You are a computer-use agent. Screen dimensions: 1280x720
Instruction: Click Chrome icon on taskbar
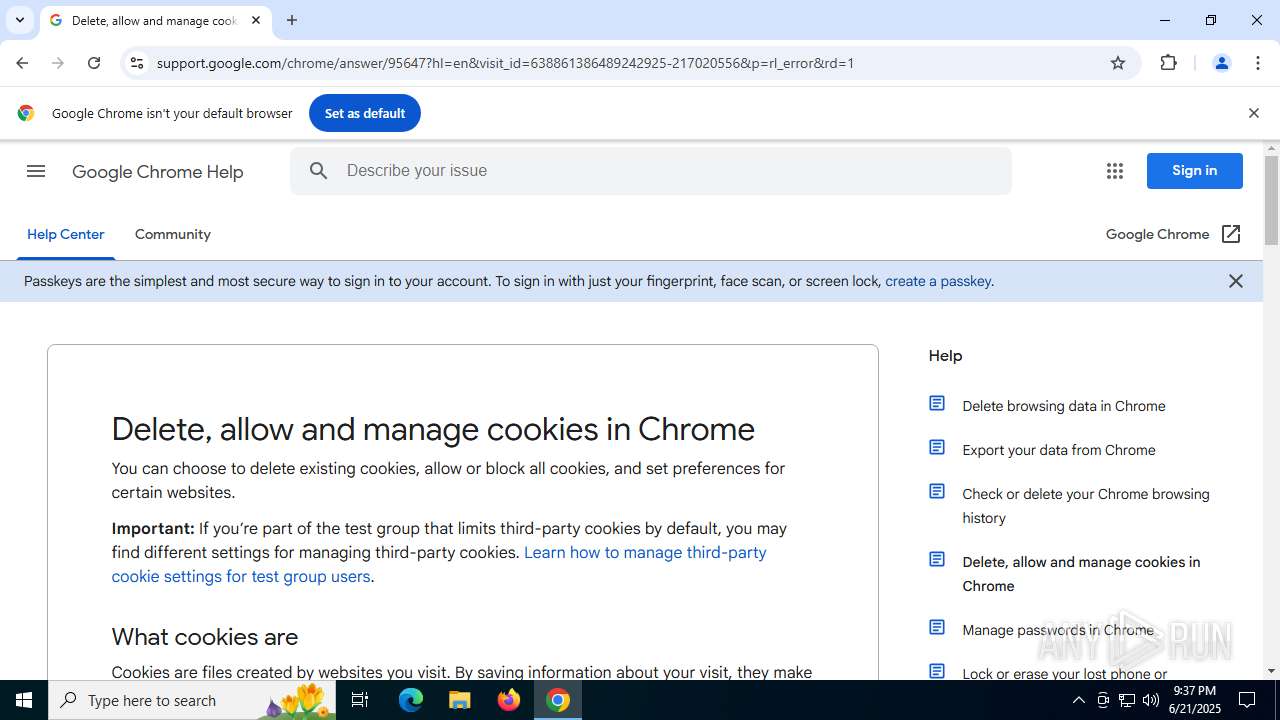(x=558, y=700)
